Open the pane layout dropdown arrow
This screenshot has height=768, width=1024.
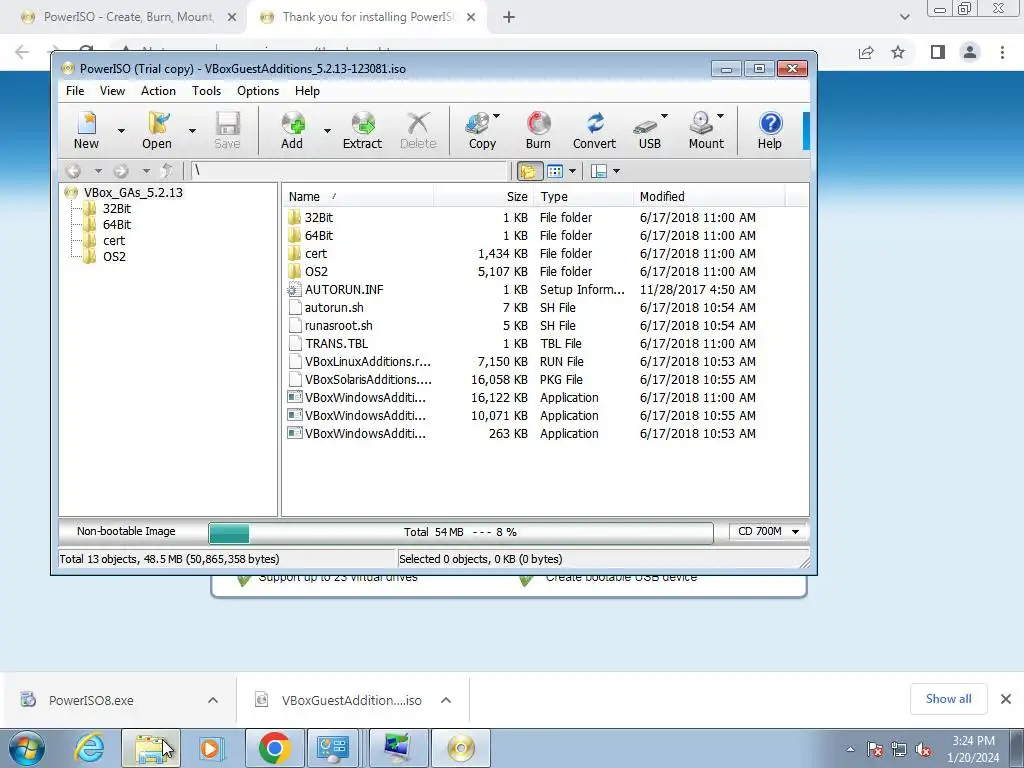(616, 171)
